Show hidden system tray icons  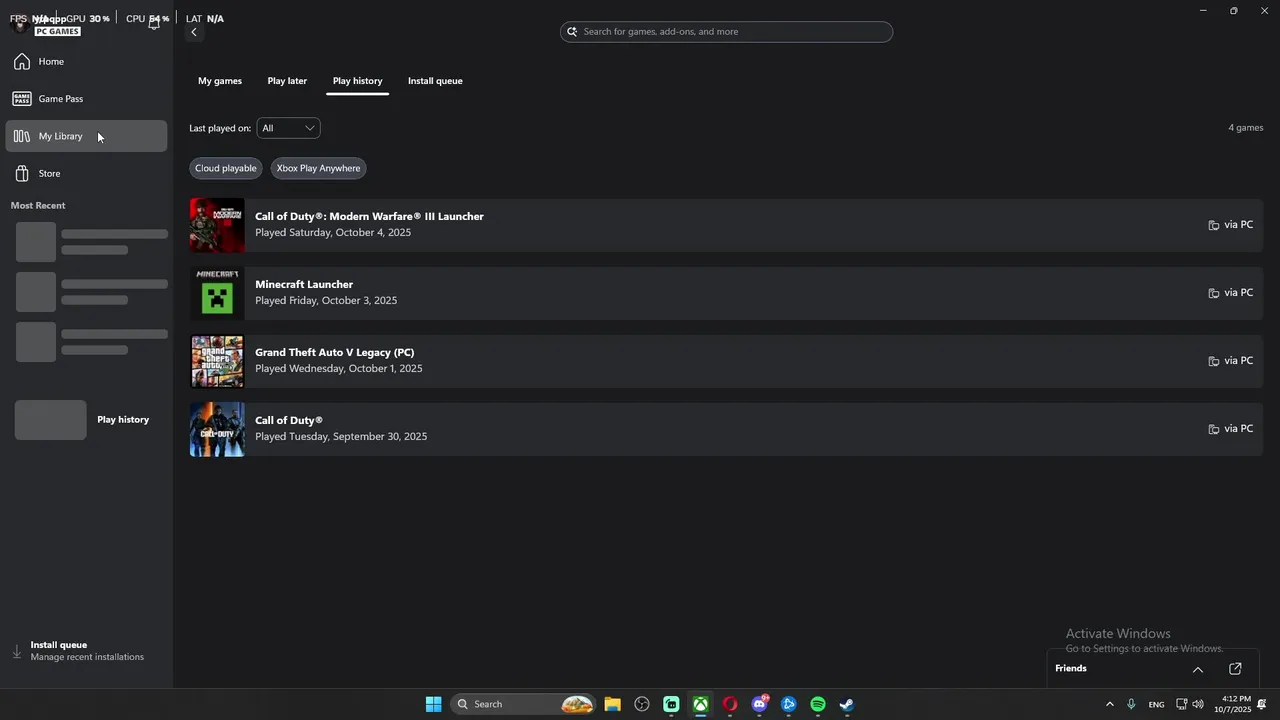(x=1109, y=704)
